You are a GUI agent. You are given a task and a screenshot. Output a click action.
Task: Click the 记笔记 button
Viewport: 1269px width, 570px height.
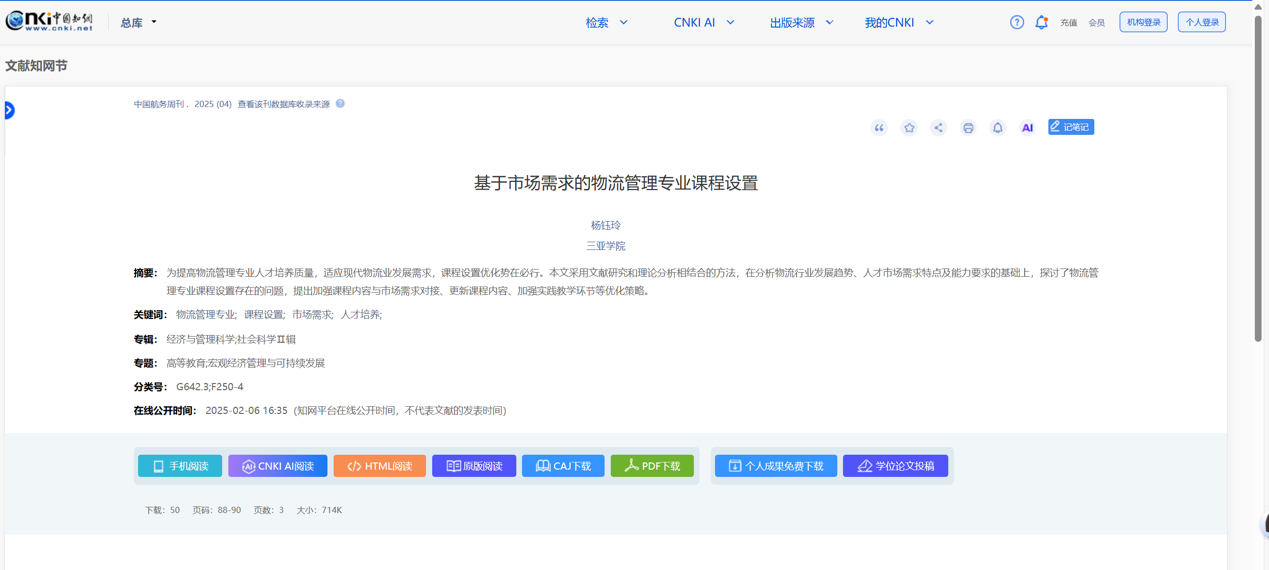tap(1070, 127)
